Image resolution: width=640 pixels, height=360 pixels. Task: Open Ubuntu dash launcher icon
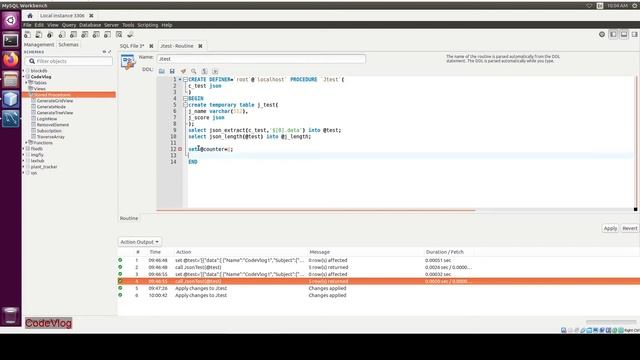point(11,20)
